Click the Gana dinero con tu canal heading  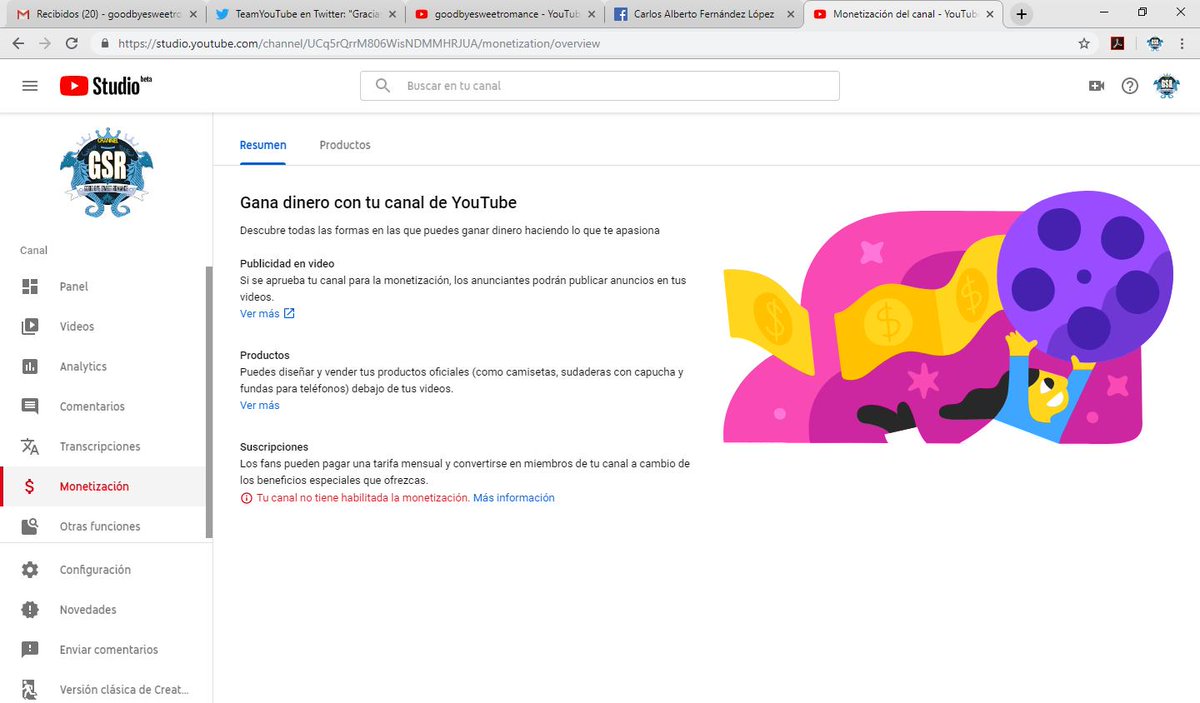tap(378, 202)
